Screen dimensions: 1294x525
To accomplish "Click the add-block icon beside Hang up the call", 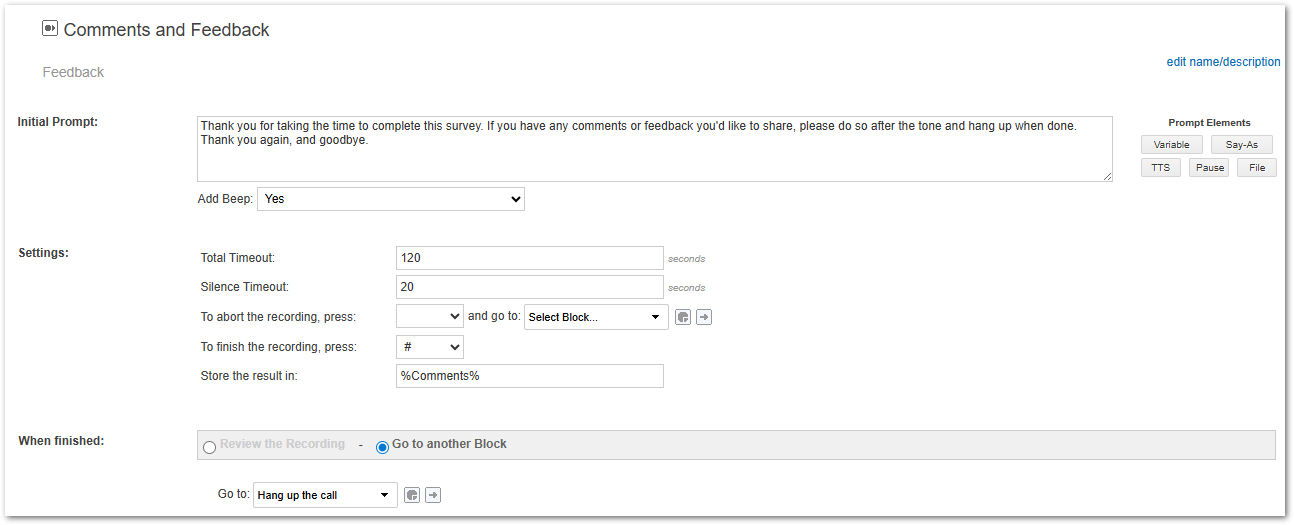I will point(412,495).
